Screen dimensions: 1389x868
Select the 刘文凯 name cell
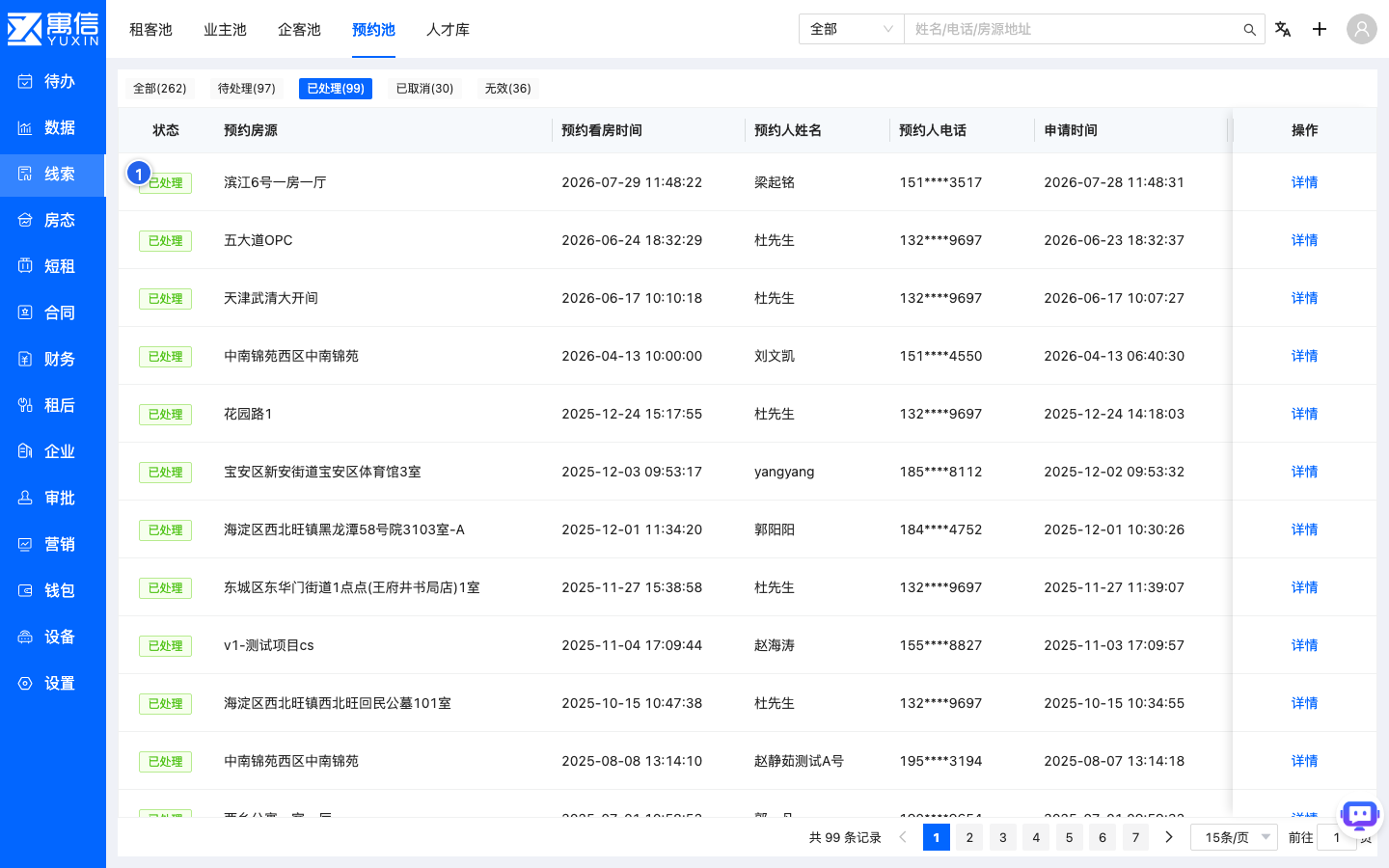775,356
